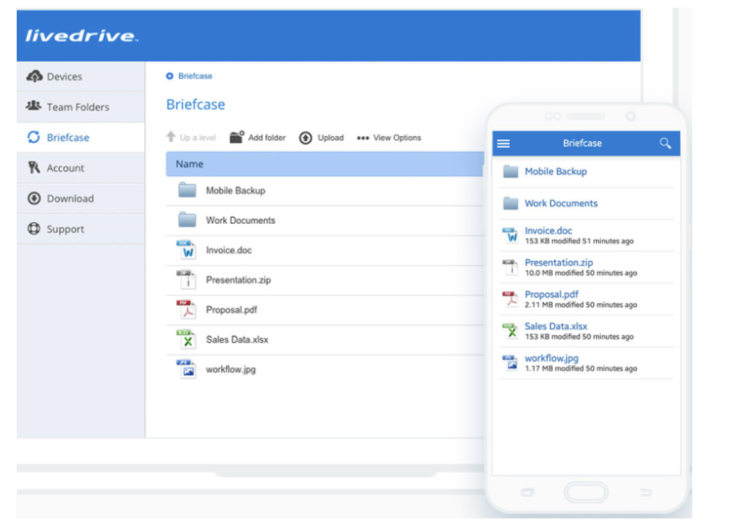The width and height of the screenshot is (736, 521).
Task: Click the Download arrow icon in sidebar
Action: point(34,198)
